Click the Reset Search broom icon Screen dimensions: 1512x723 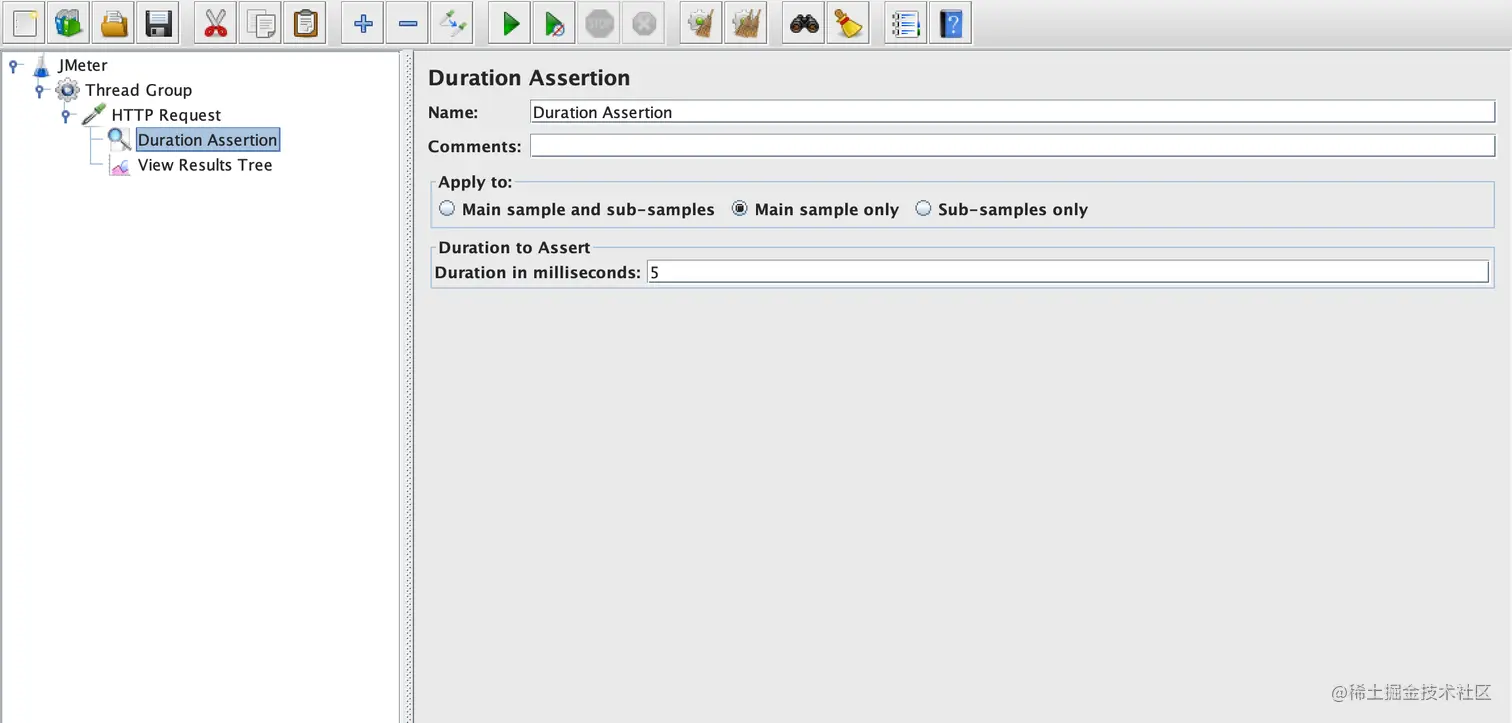pyautogui.click(x=848, y=23)
